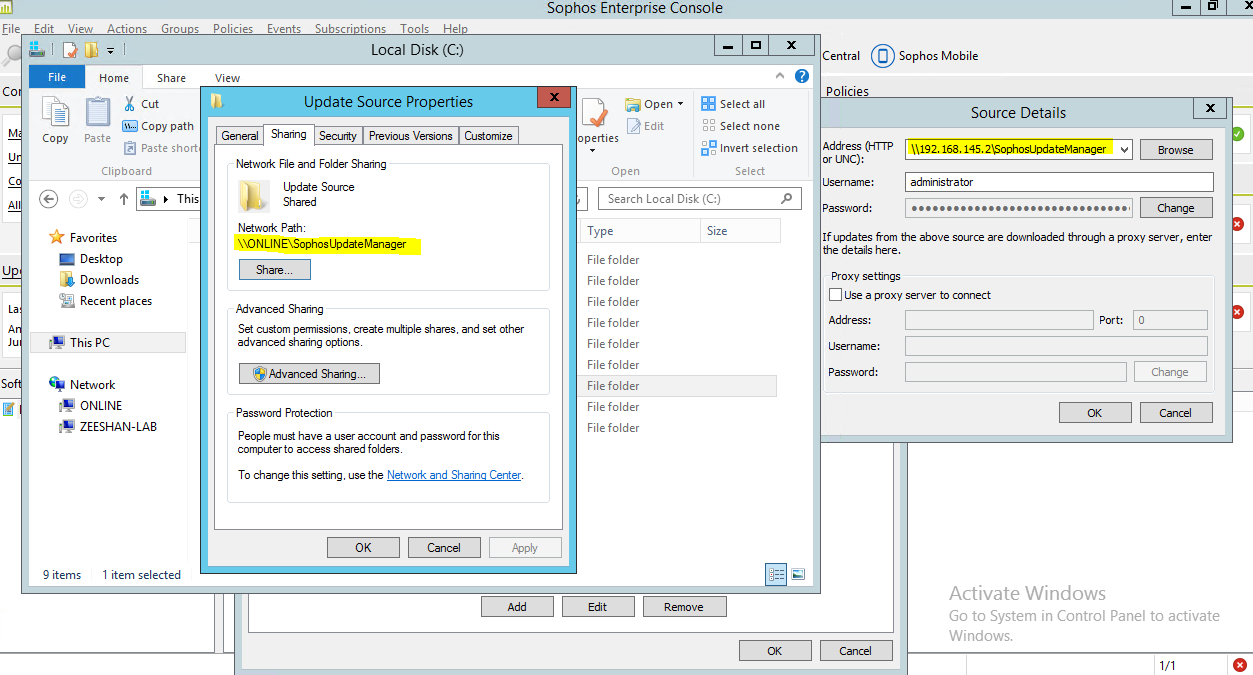This screenshot has width=1253, height=675.
Task: Sort by the Type column header
Action: 640,231
